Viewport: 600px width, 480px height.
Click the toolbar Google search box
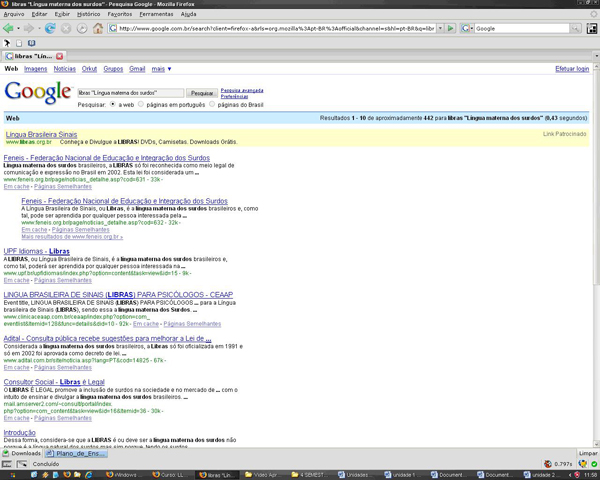pos(522,28)
